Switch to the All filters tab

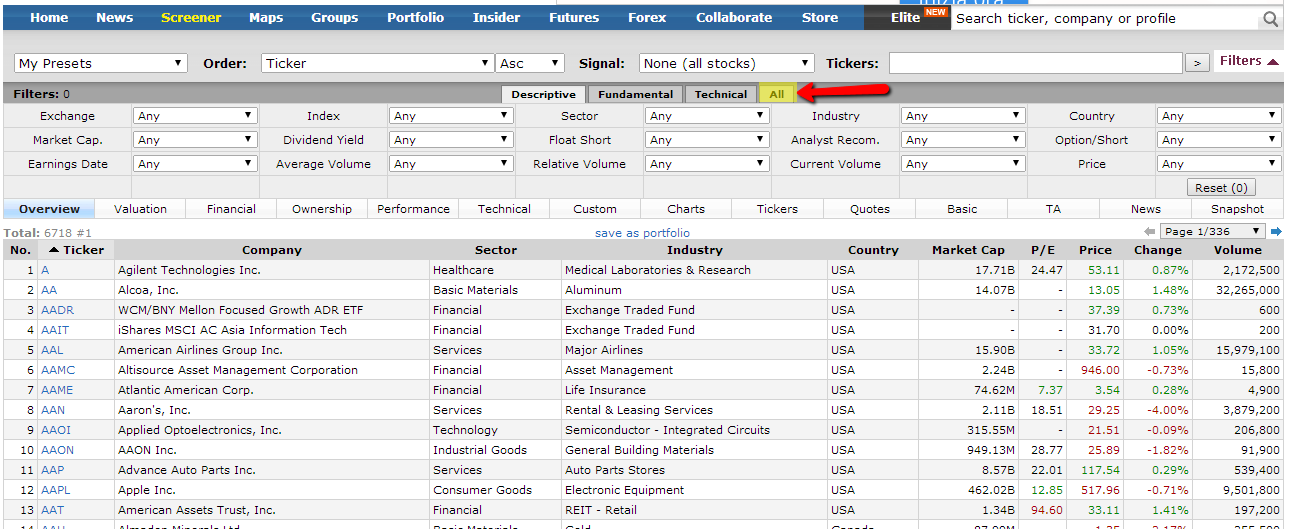[777, 94]
